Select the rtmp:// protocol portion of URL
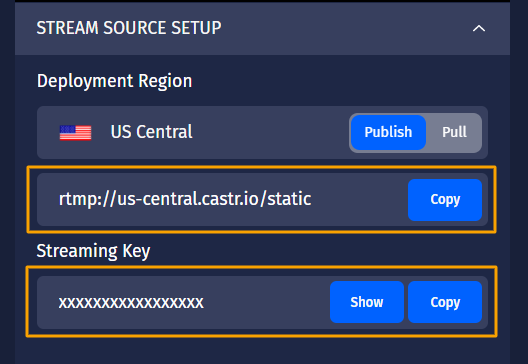Viewport: 528px width, 364px height. pyautogui.click(x=88, y=199)
